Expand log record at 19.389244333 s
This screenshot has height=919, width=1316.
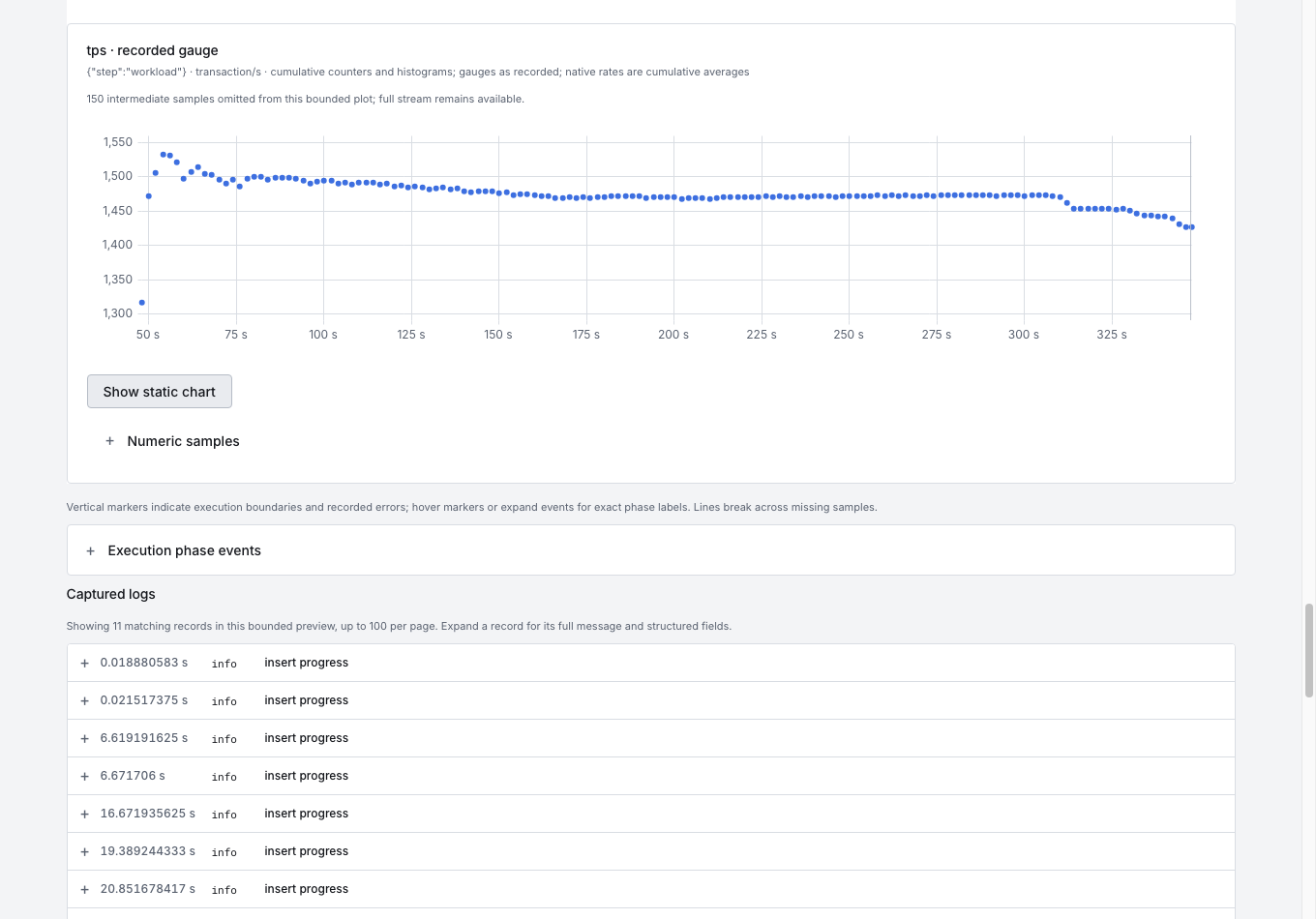[650, 851]
